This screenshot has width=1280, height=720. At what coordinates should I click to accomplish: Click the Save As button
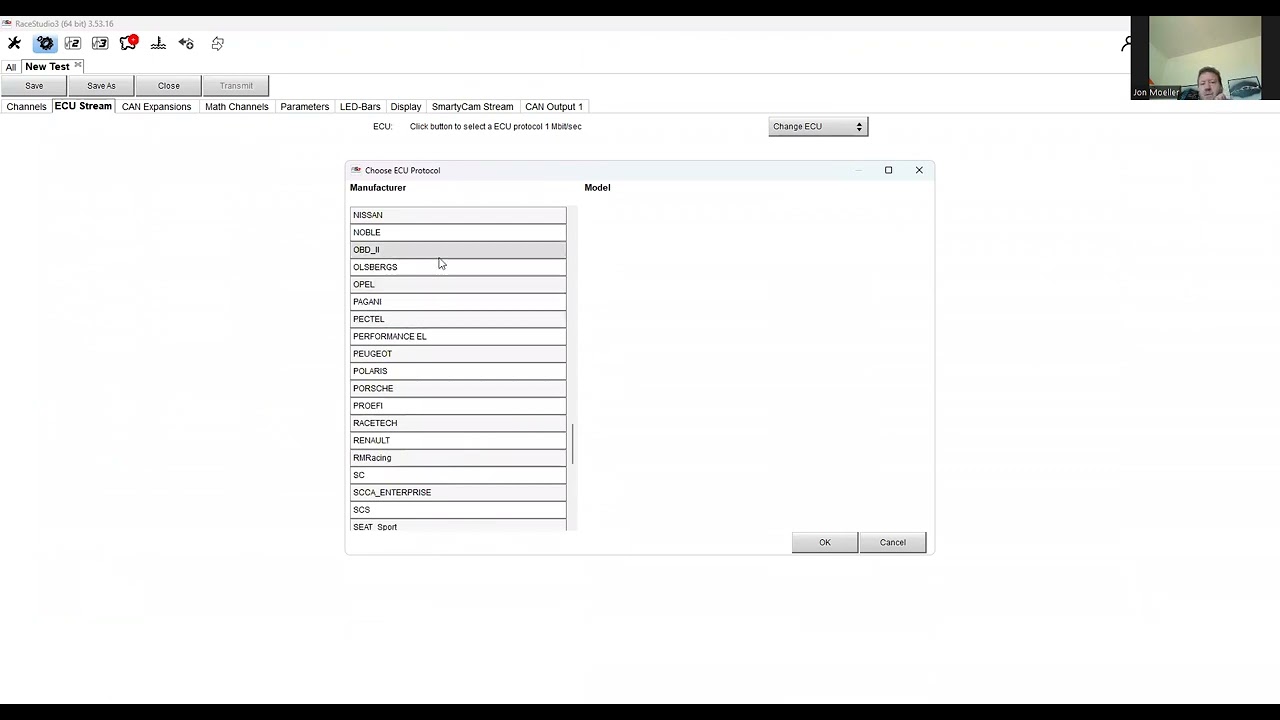tap(101, 86)
